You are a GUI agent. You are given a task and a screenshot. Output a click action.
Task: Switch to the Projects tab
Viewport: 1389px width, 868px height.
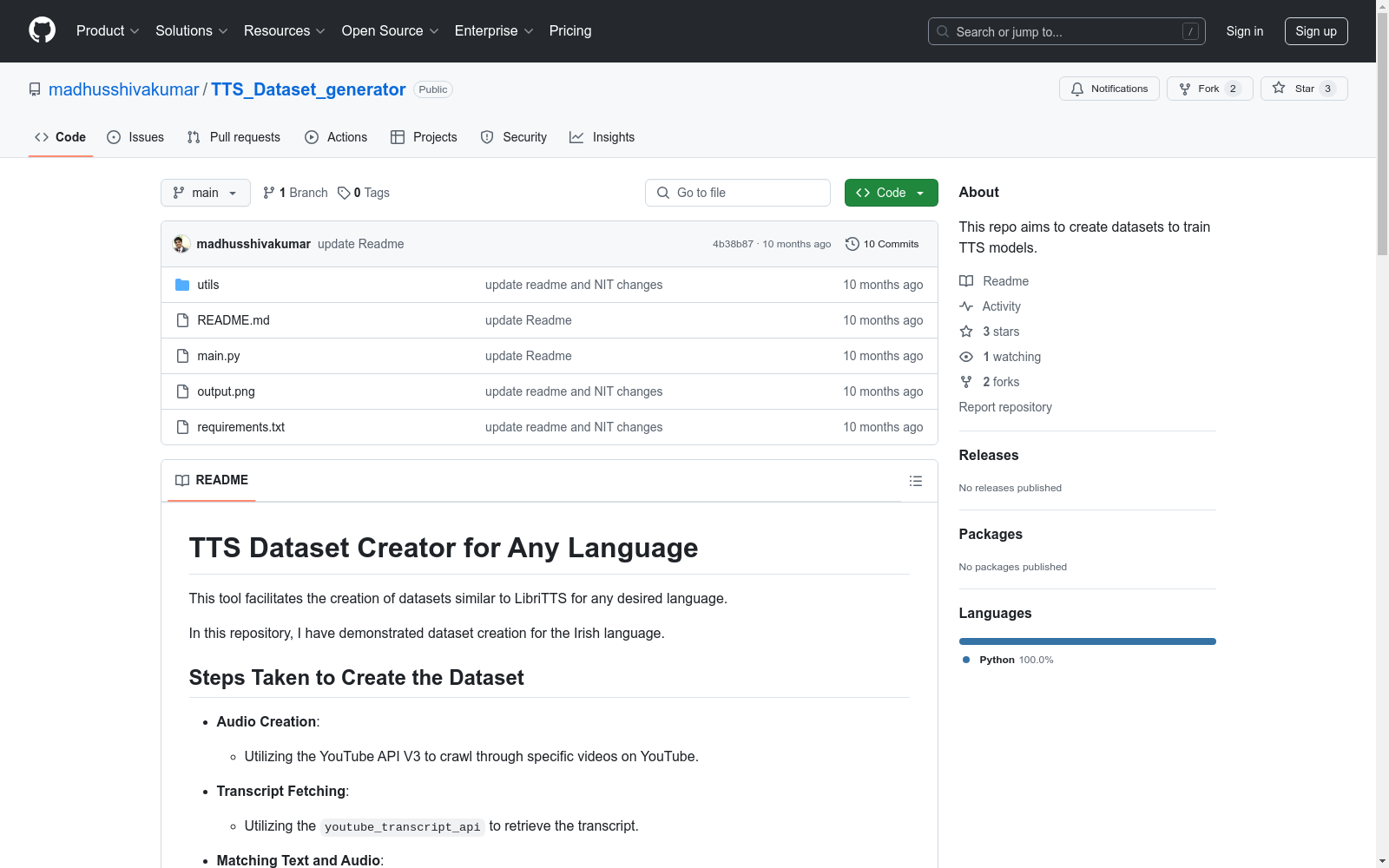coord(424,137)
